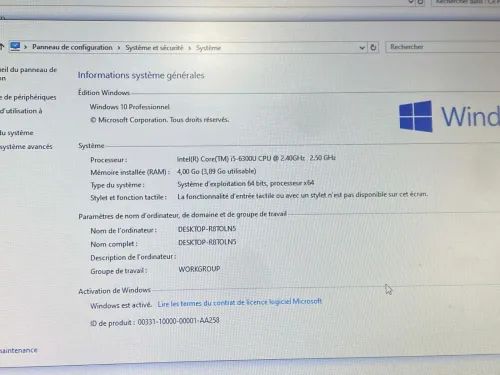Expand chevron before Panneau de configuration
Viewport: 500px width, 375px height.
26,47
